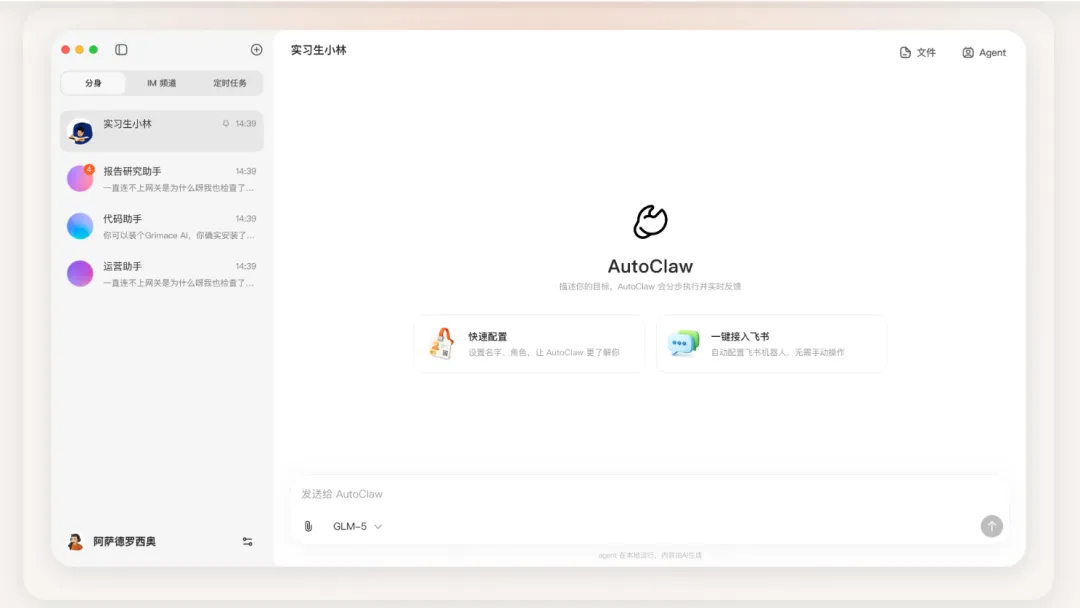Open the 报告研究助手 conversation
This screenshot has width=1080, height=608.
[x=162, y=178]
